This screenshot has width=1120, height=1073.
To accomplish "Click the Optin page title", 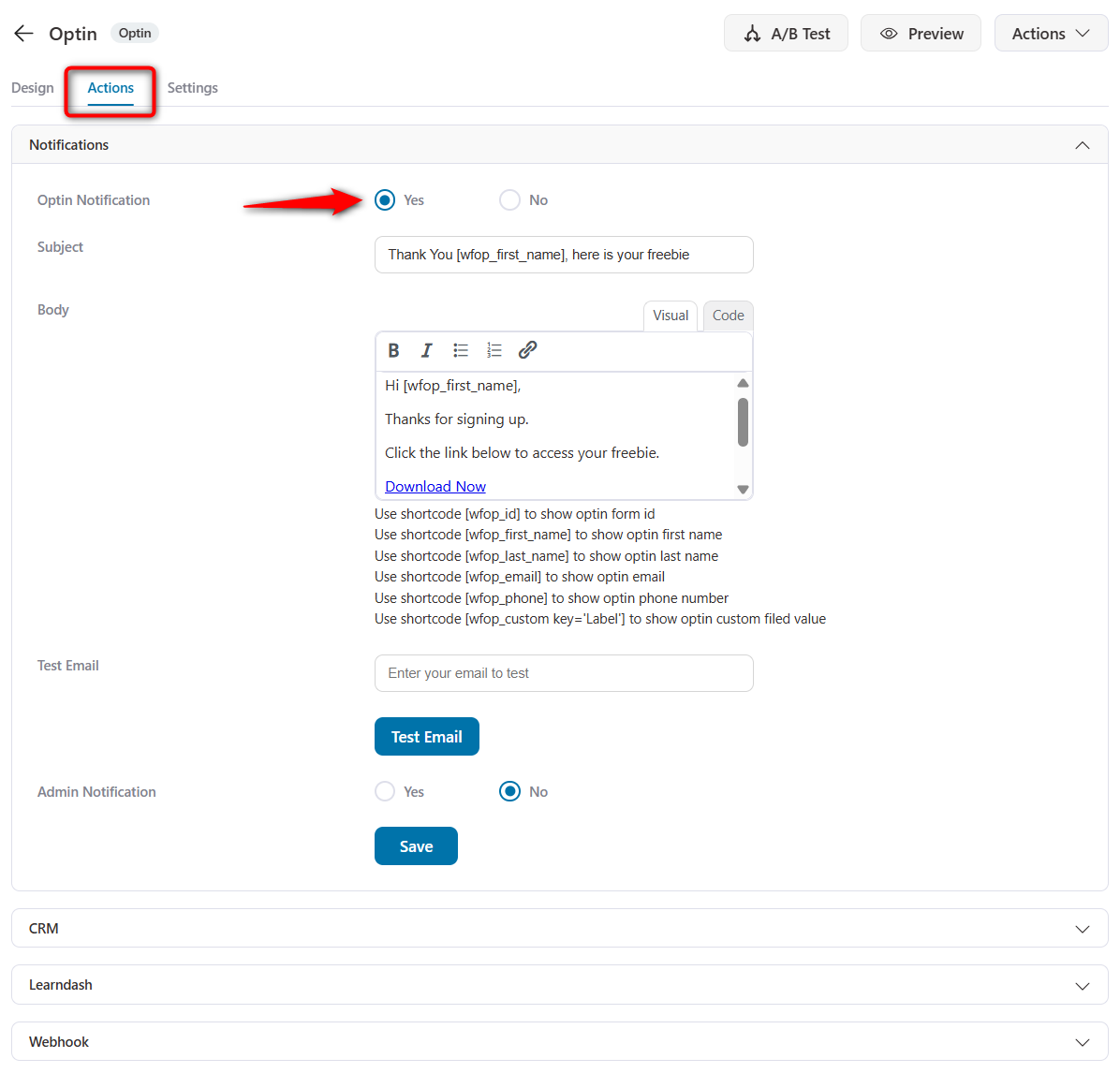I will [x=73, y=34].
